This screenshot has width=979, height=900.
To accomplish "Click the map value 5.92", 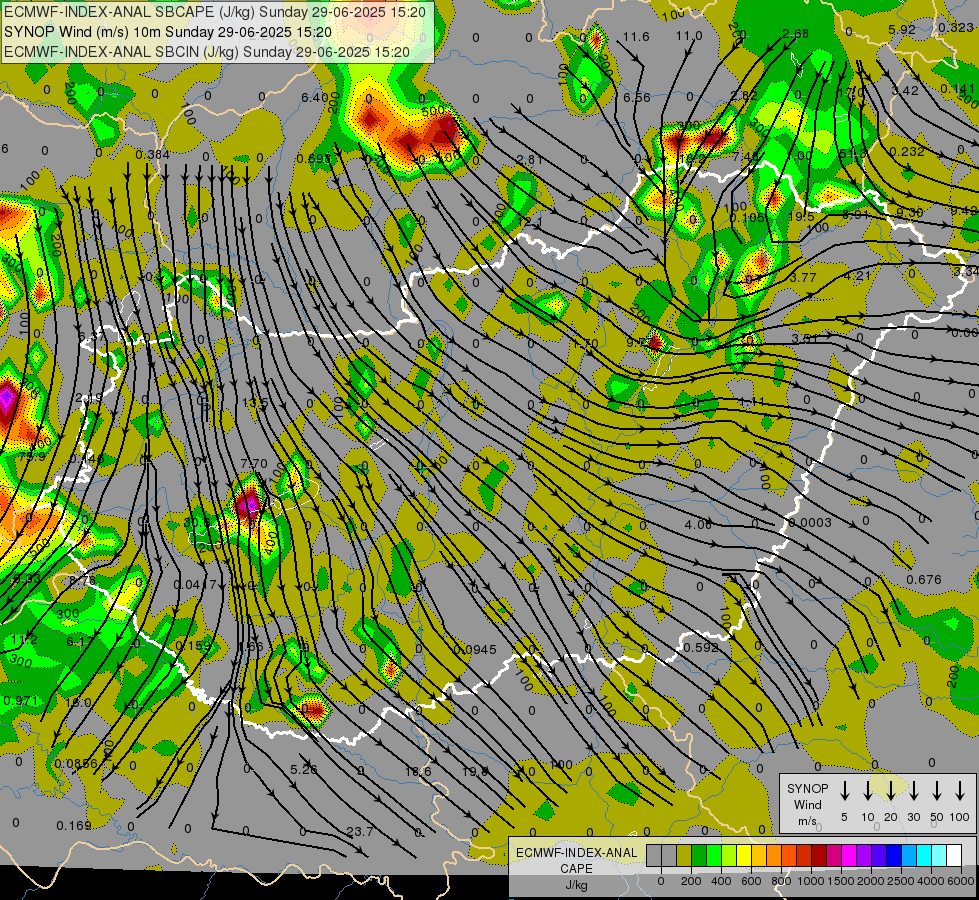I will [x=902, y=30].
